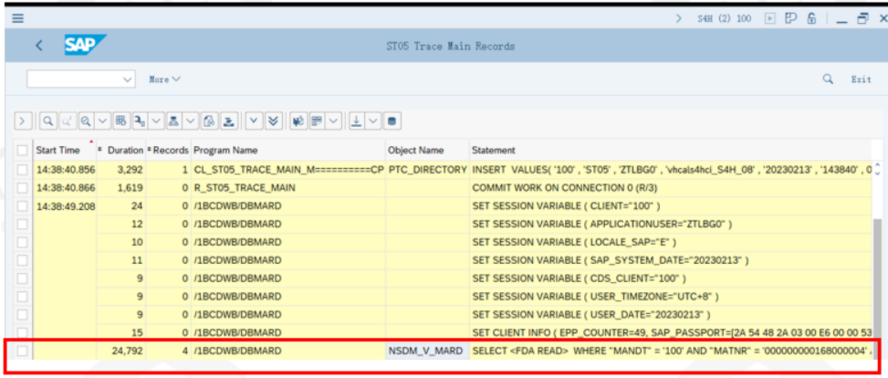Click the R_ST05_TRACE_MAIN program name cell
Screen dimensions: 888x378
pos(288,188)
